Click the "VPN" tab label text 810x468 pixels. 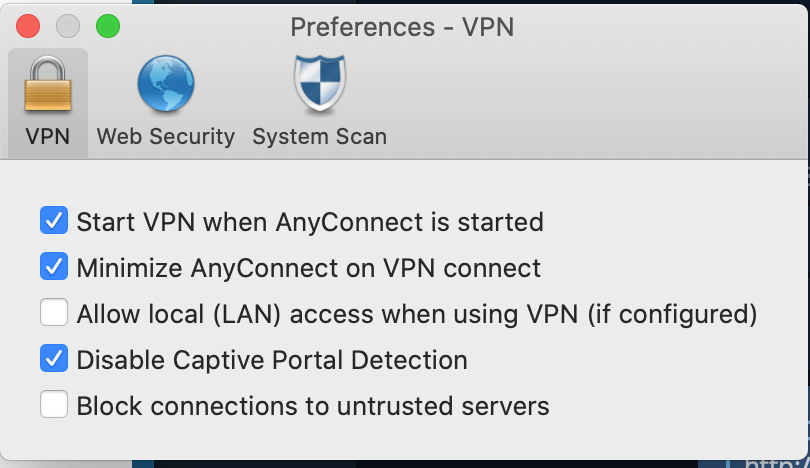point(48,136)
